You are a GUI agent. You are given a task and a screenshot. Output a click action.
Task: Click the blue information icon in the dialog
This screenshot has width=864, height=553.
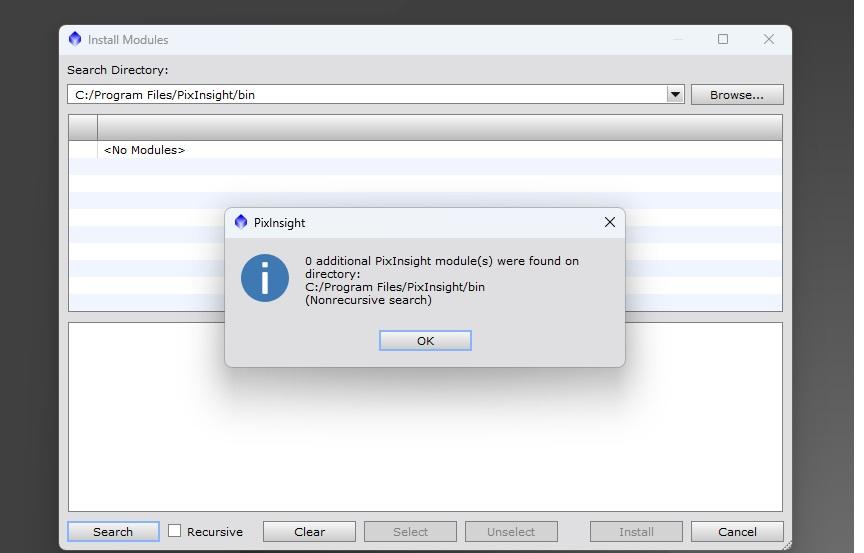click(265, 277)
